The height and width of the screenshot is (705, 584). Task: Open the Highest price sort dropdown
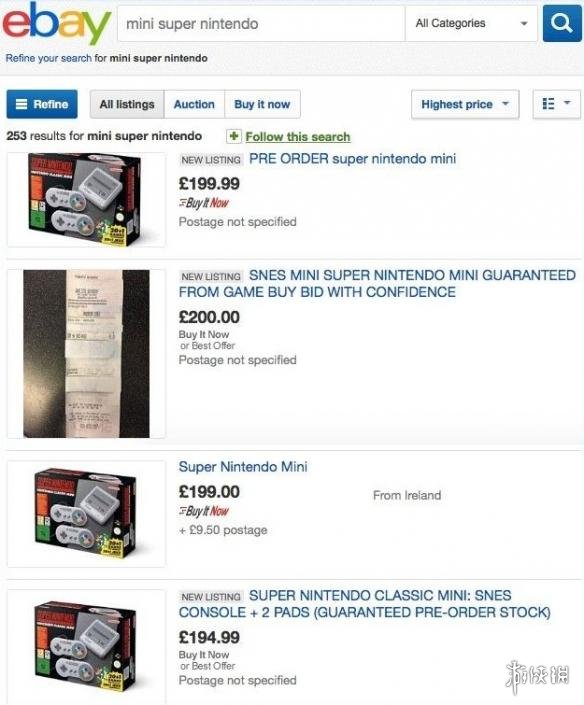tap(465, 104)
